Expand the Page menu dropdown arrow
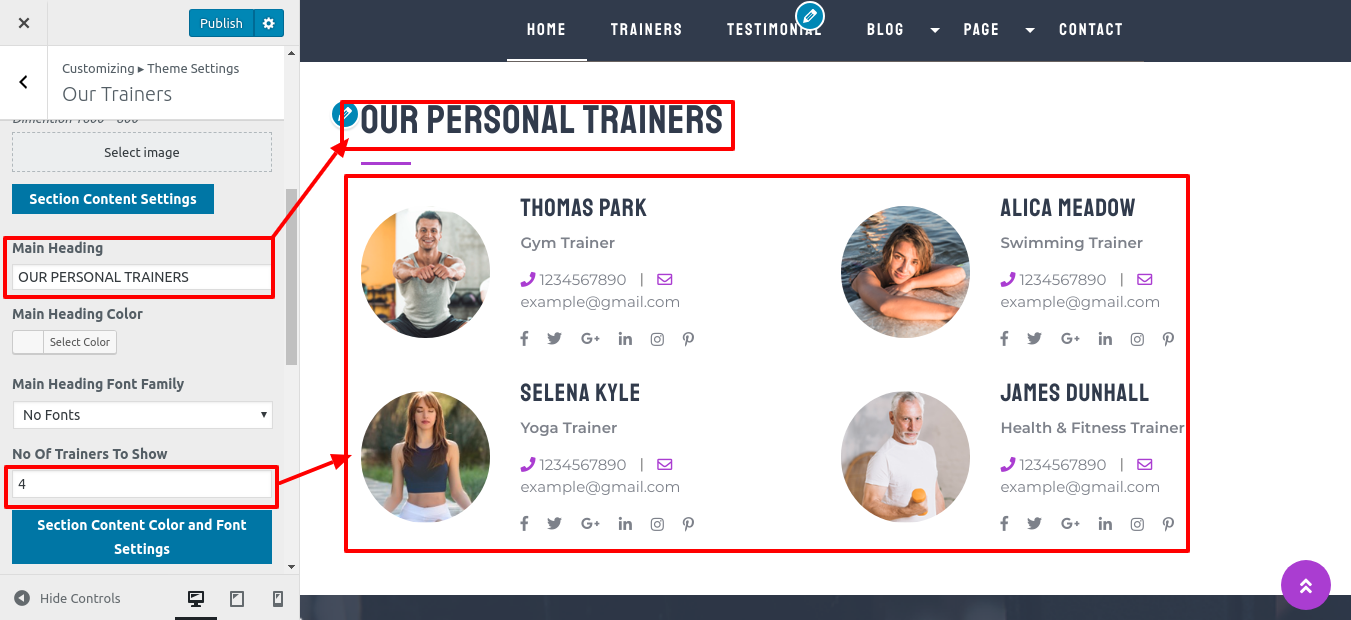Screen dimensions: 1351x620 1030,30
